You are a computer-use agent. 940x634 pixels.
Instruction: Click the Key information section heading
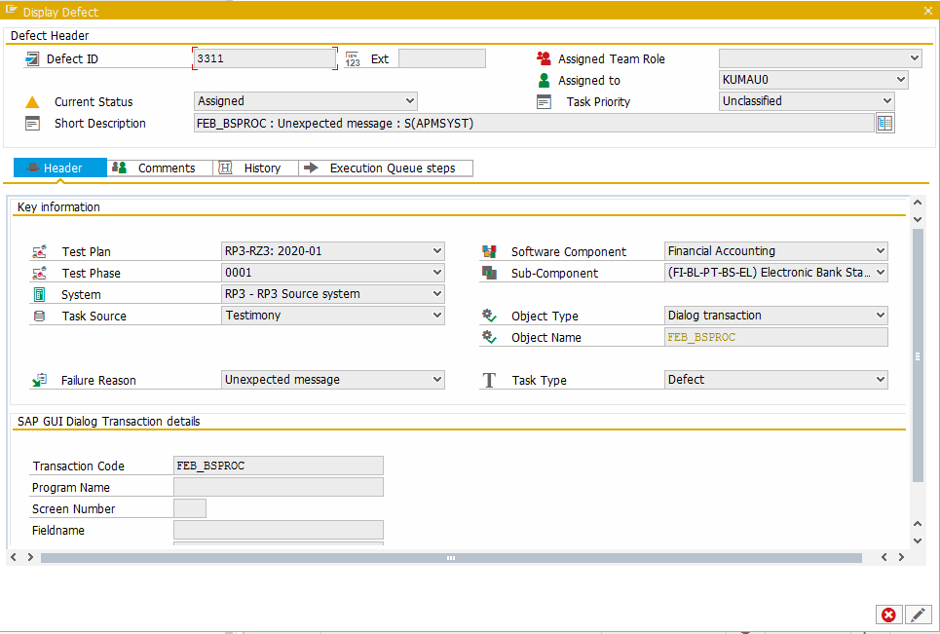pyautogui.click(x=59, y=207)
